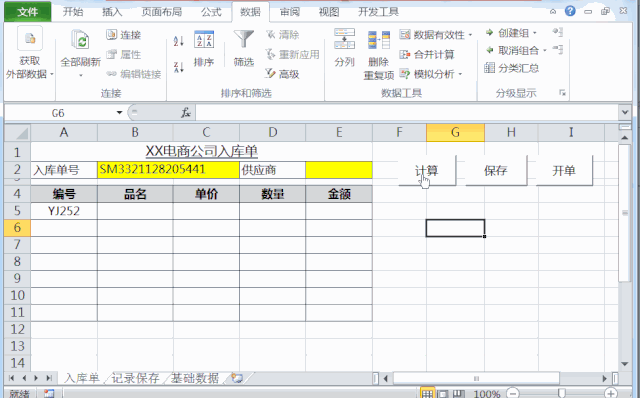The image size is (640, 398).
Task: Expand the Ungroup dropdown (取消组合)
Action: click(545, 51)
